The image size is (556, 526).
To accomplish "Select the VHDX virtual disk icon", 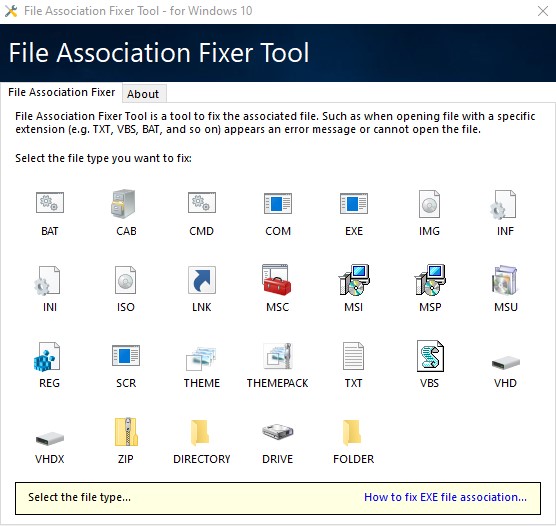I will [50, 439].
